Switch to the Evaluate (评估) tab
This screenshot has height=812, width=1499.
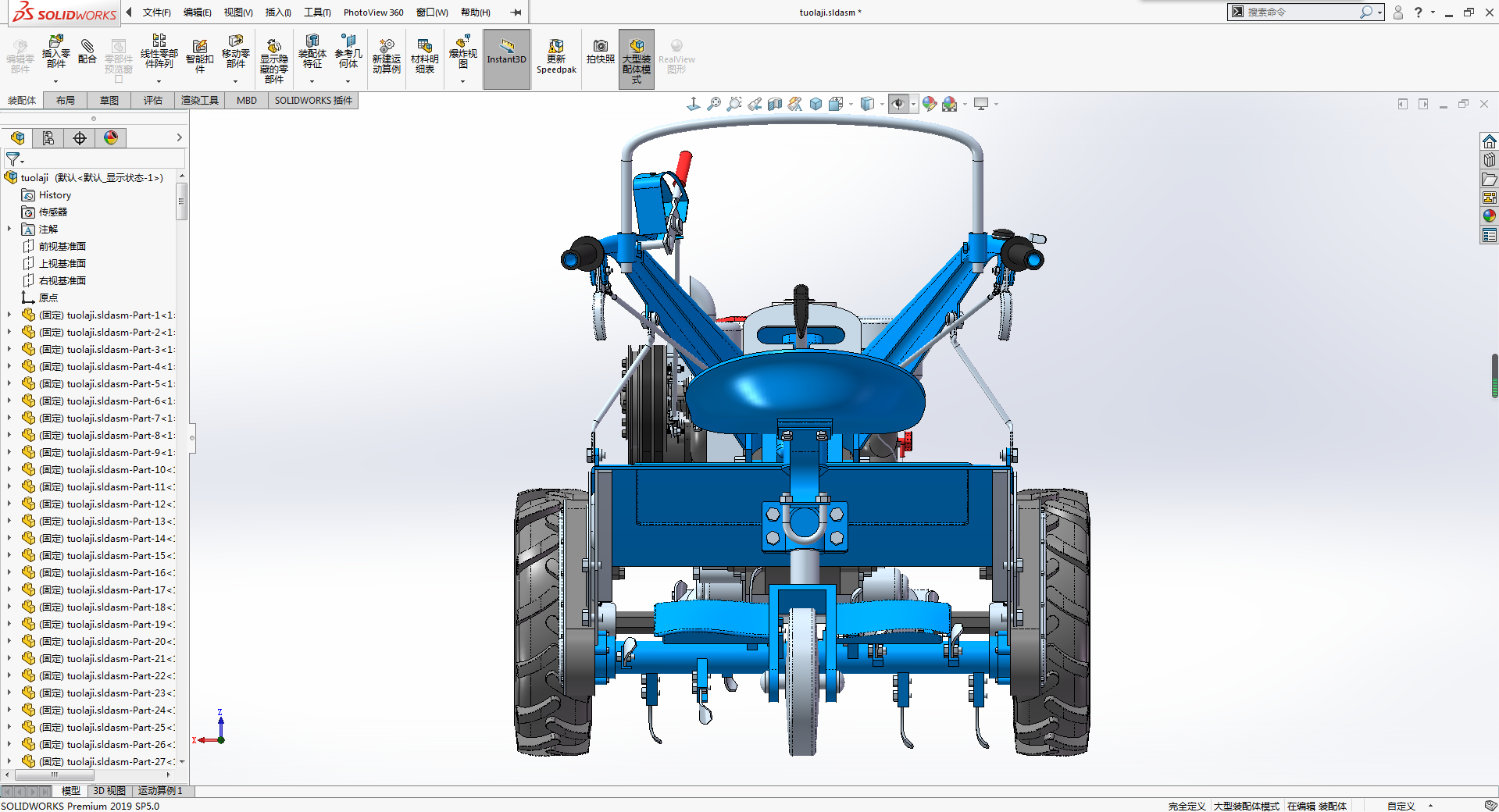pos(152,100)
